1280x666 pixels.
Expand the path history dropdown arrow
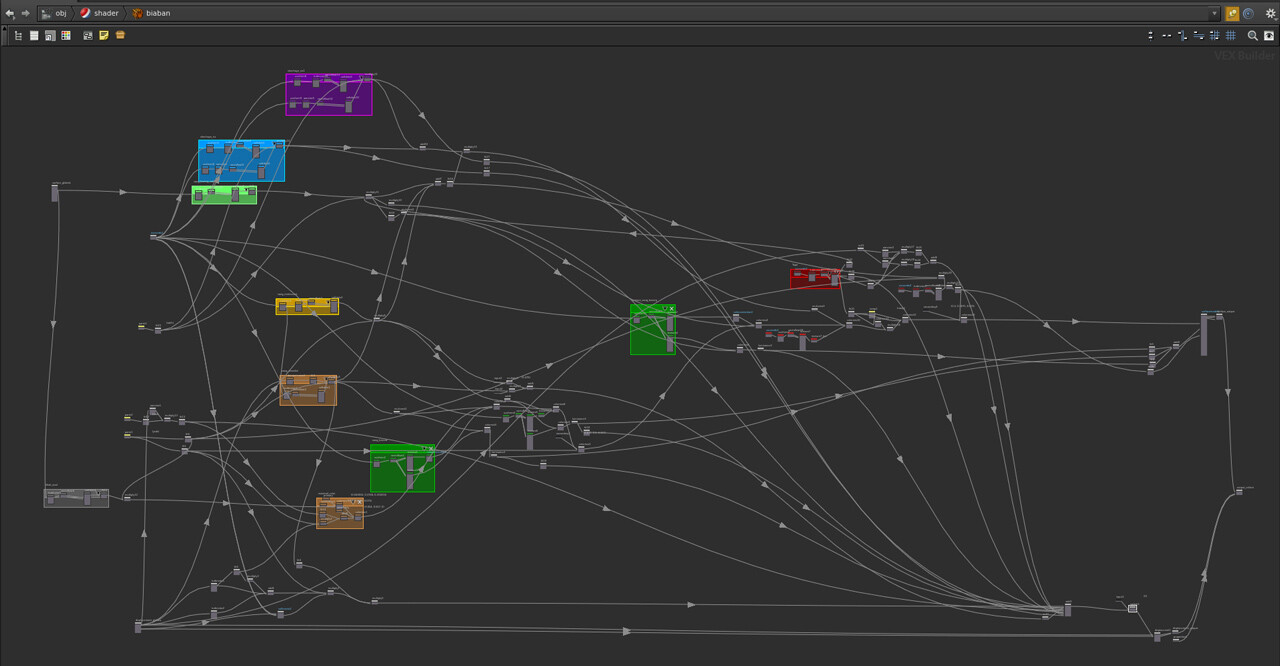tap(1215, 13)
